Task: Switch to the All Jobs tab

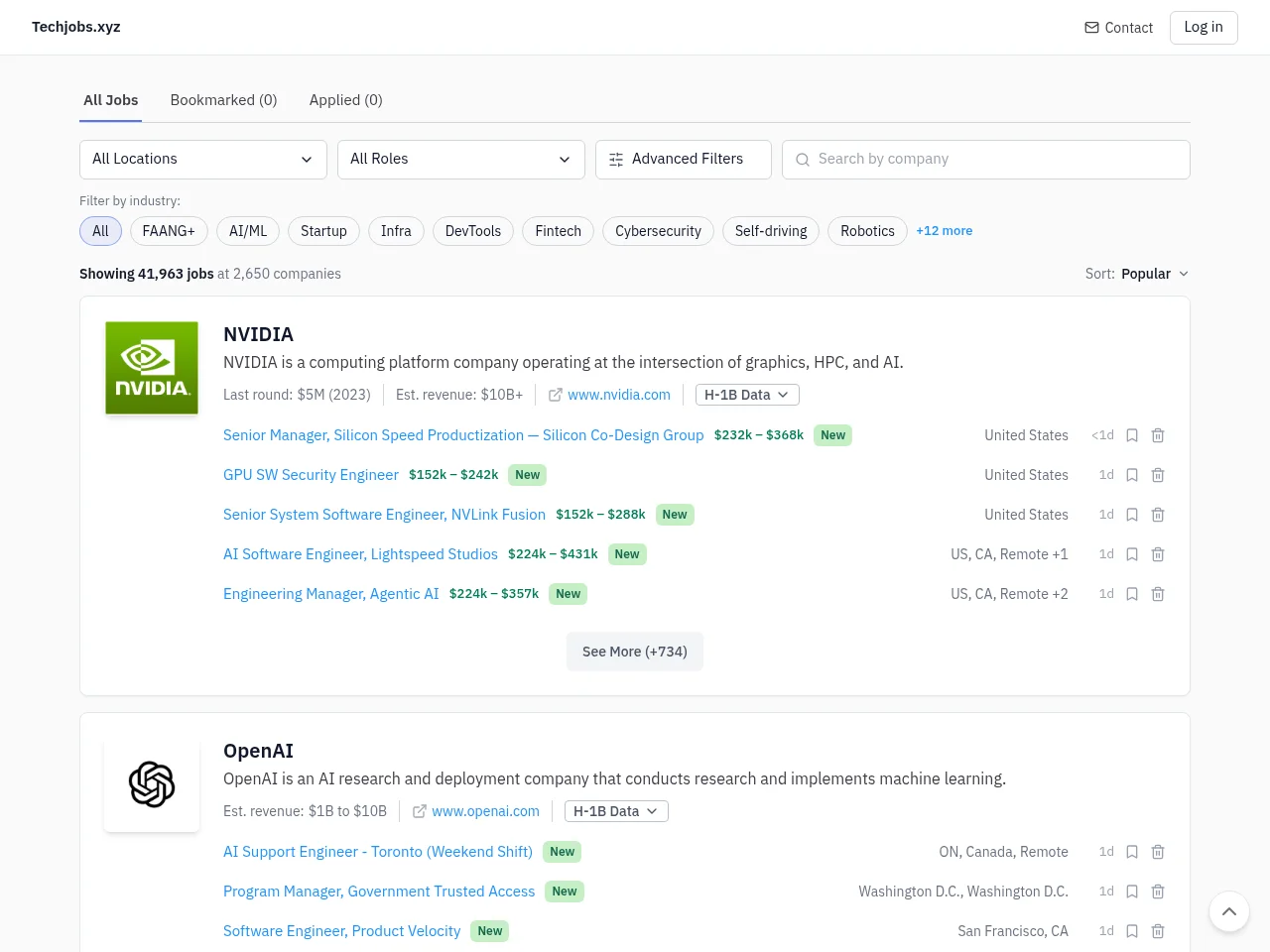Action: pos(111,100)
